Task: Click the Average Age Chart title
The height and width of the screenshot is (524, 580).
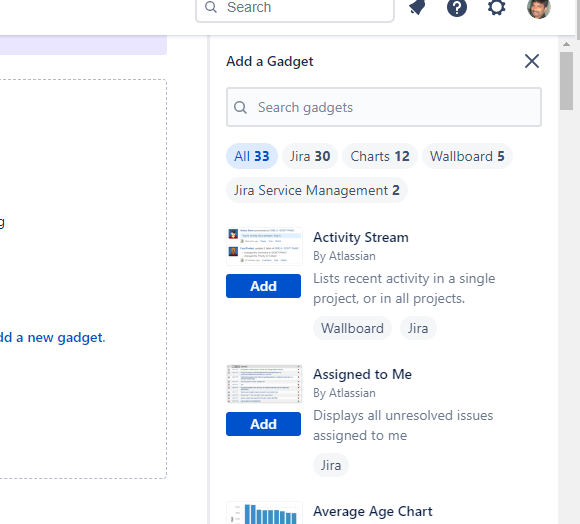Action: (x=372, y=511)
